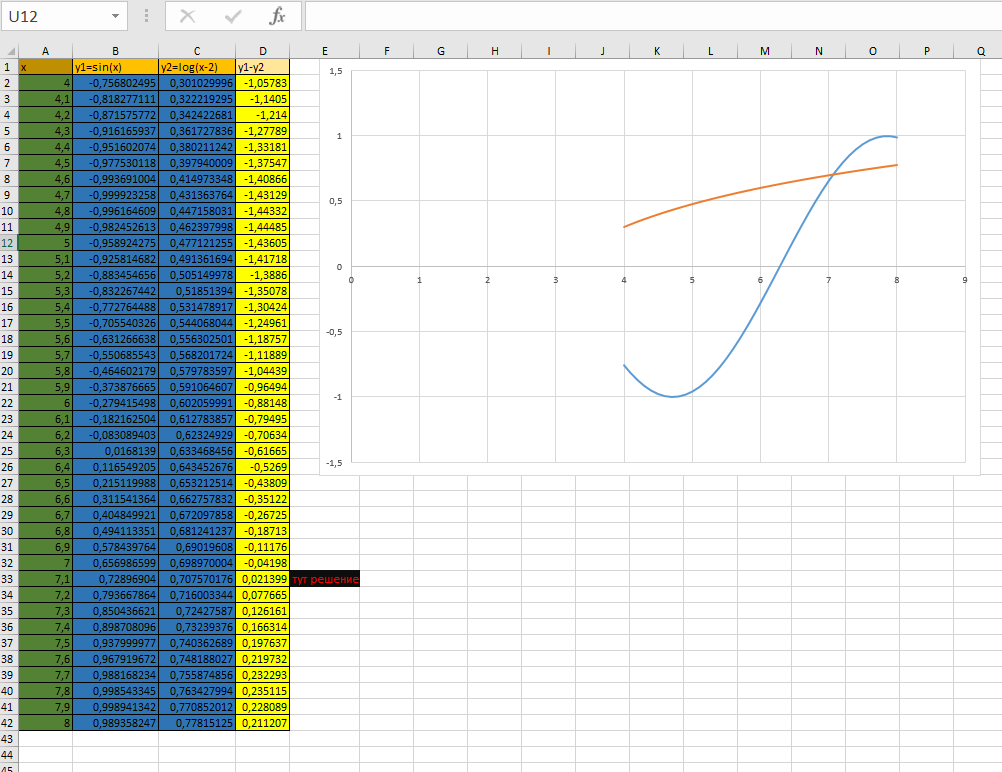
Task: Click header cell 'y2=log(x-2)'
Action: [197, 67]
